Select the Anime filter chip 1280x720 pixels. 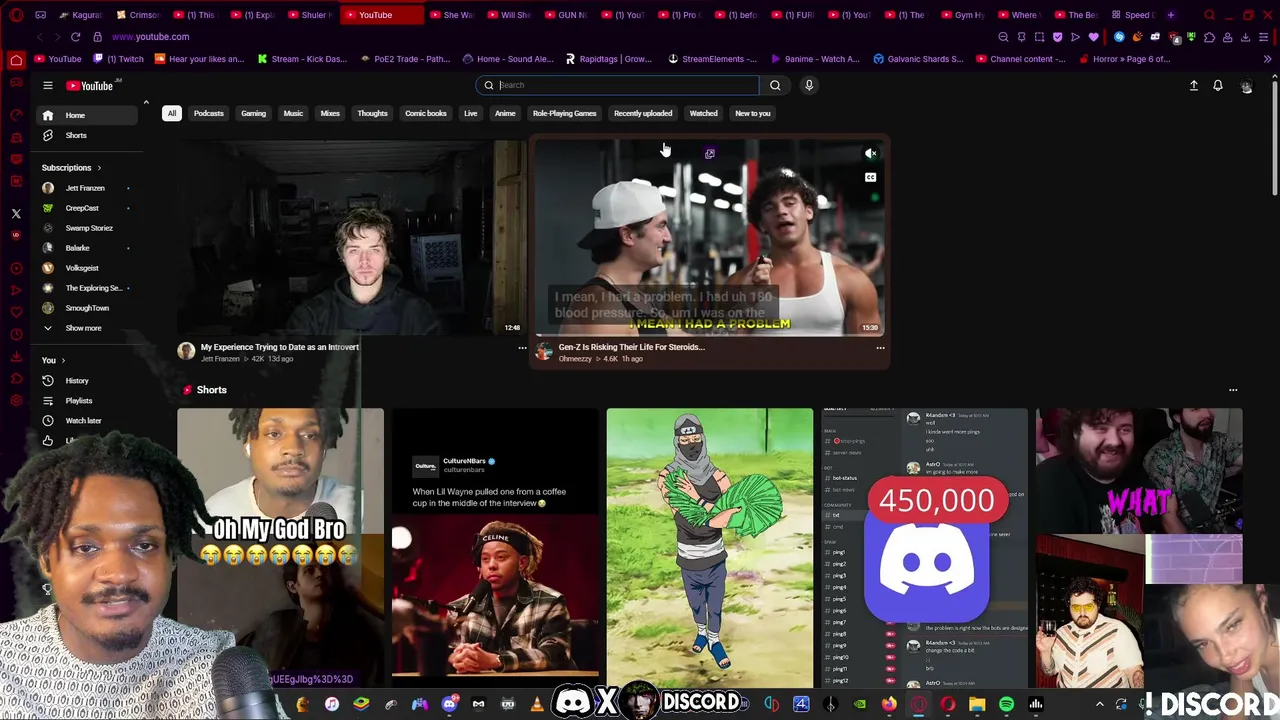pos(505,113)
